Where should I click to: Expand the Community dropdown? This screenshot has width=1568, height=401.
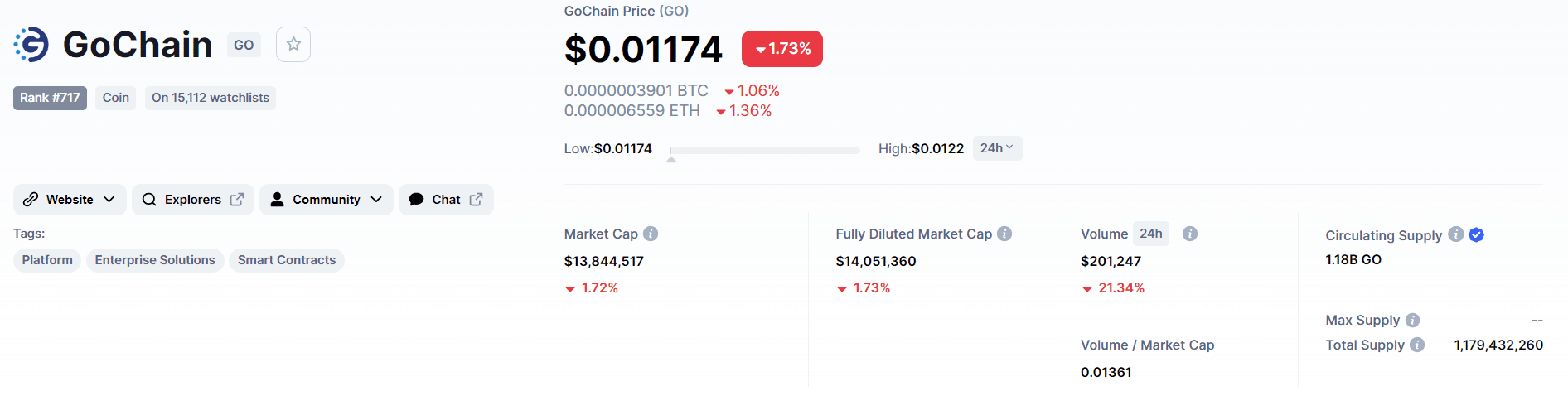[326, 200]
